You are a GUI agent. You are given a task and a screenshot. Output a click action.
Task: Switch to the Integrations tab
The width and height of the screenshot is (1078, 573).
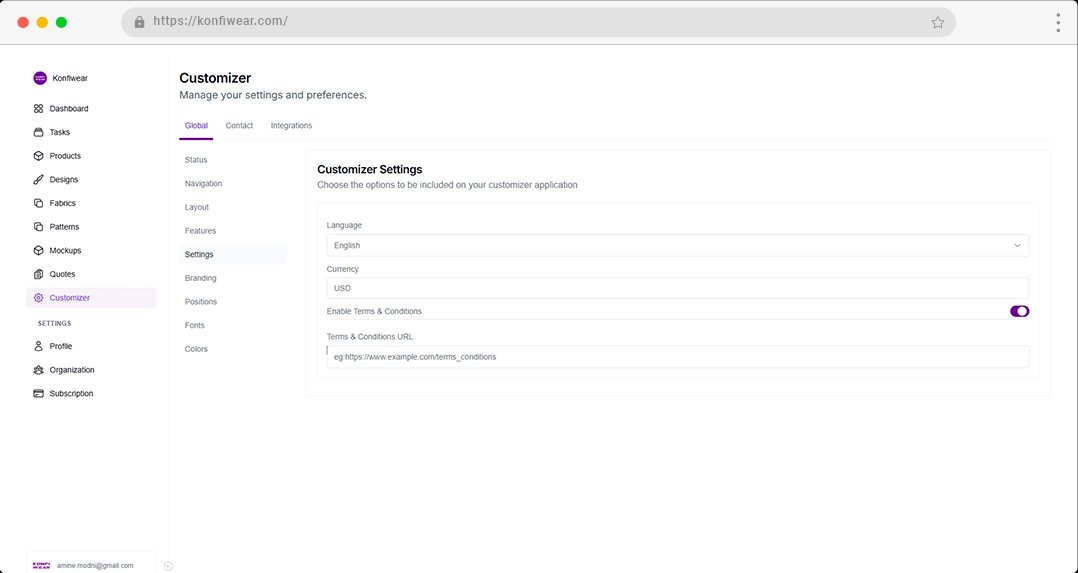291,126
